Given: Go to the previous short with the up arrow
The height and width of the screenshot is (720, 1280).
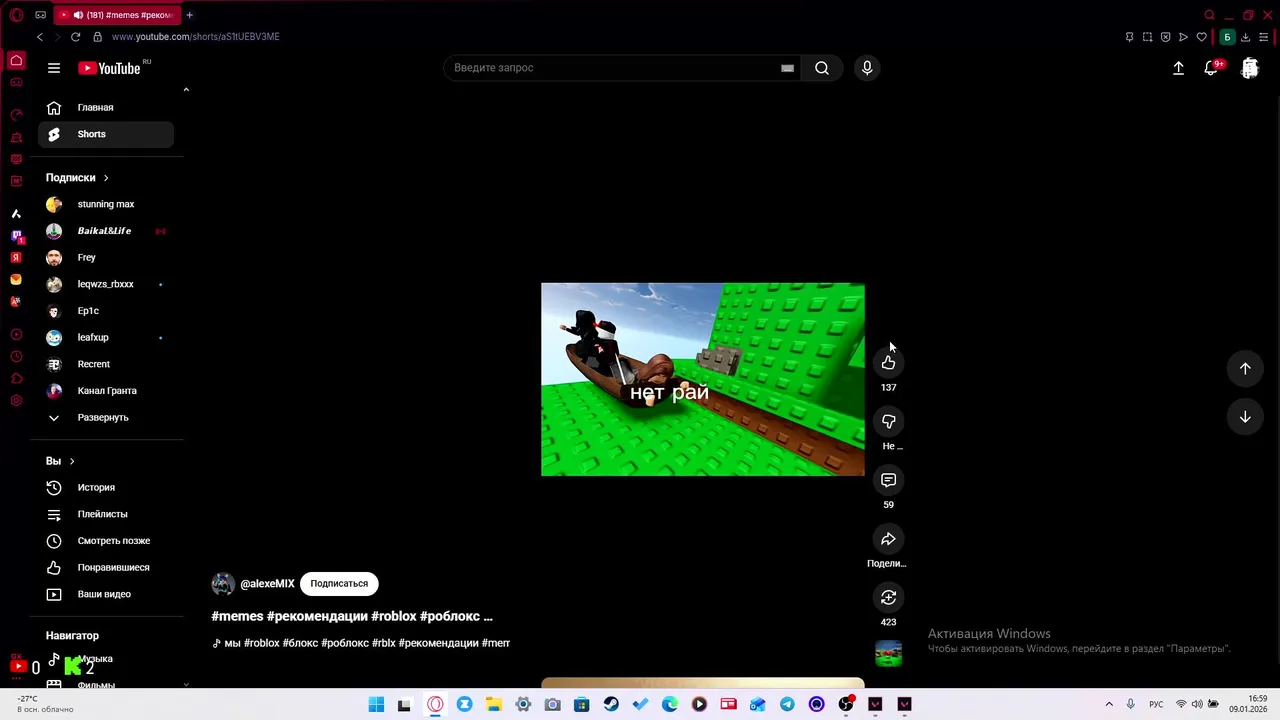Looking at the screenshot, I should click(x=1245, y=368).
